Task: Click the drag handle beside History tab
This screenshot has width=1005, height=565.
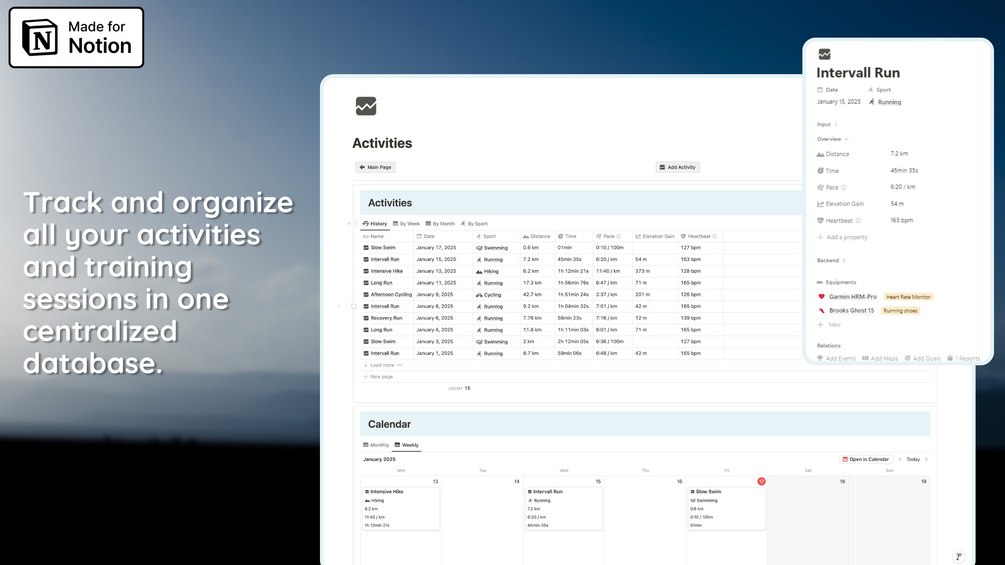Action: (356, 224)
